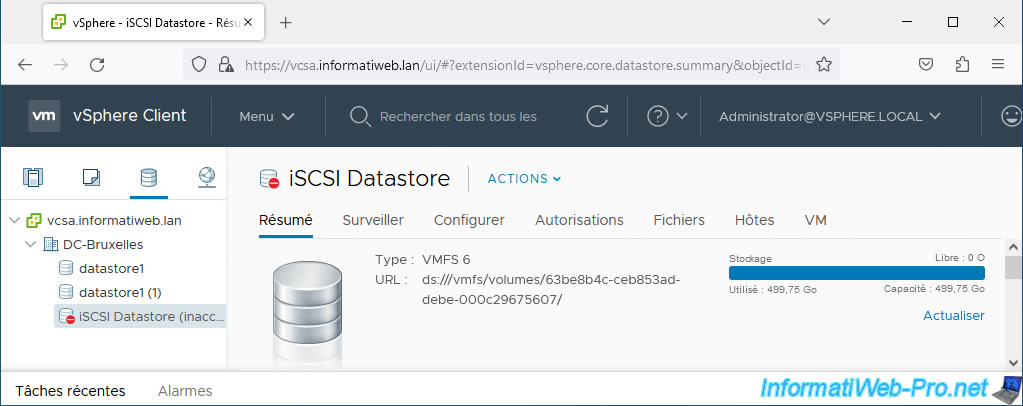The height and width of the screenshot is (406, 1023).
Task: Collapse the DC-Bruxelles tree node
Action: pos(30,244)
